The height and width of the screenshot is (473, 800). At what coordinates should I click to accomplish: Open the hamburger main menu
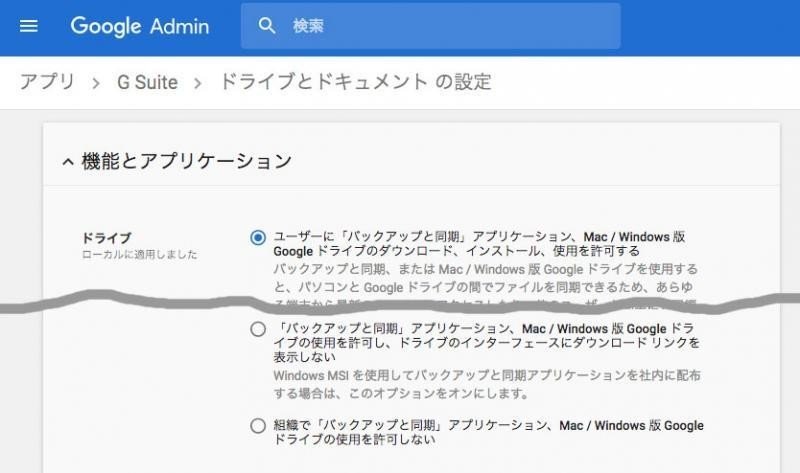[29, 26]
